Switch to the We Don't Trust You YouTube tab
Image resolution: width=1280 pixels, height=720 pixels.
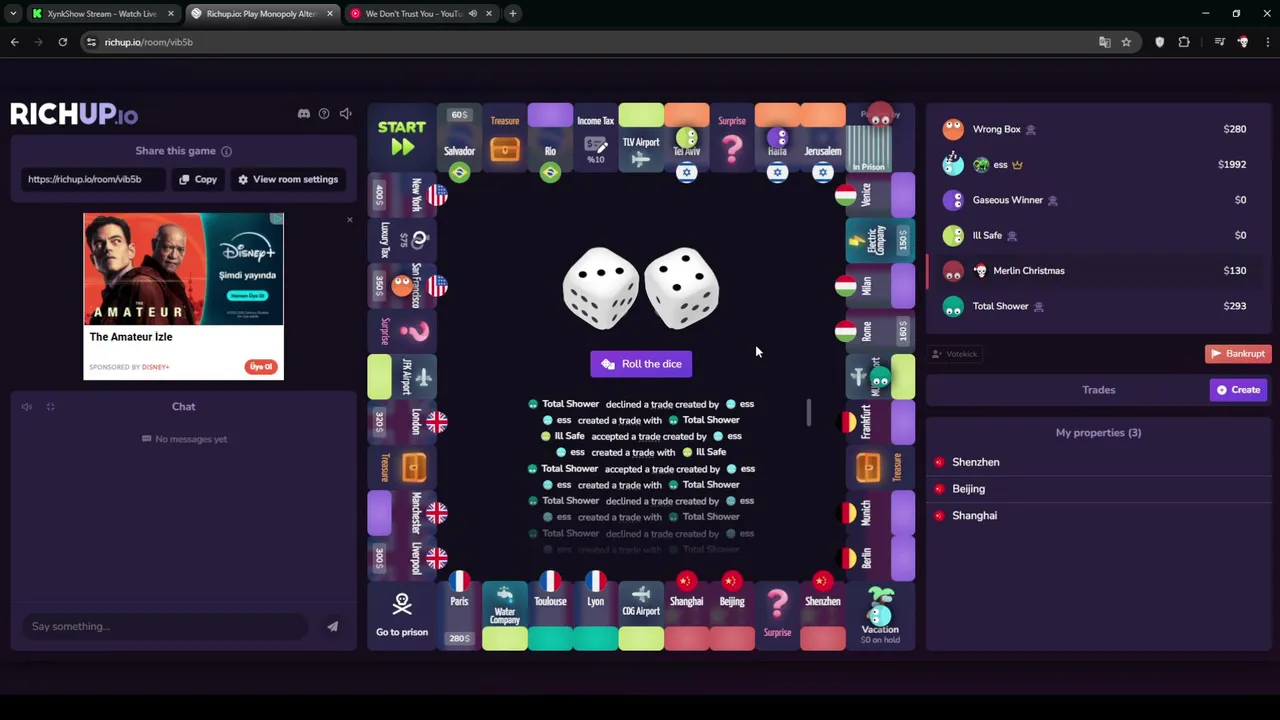(x=420, y=14)
